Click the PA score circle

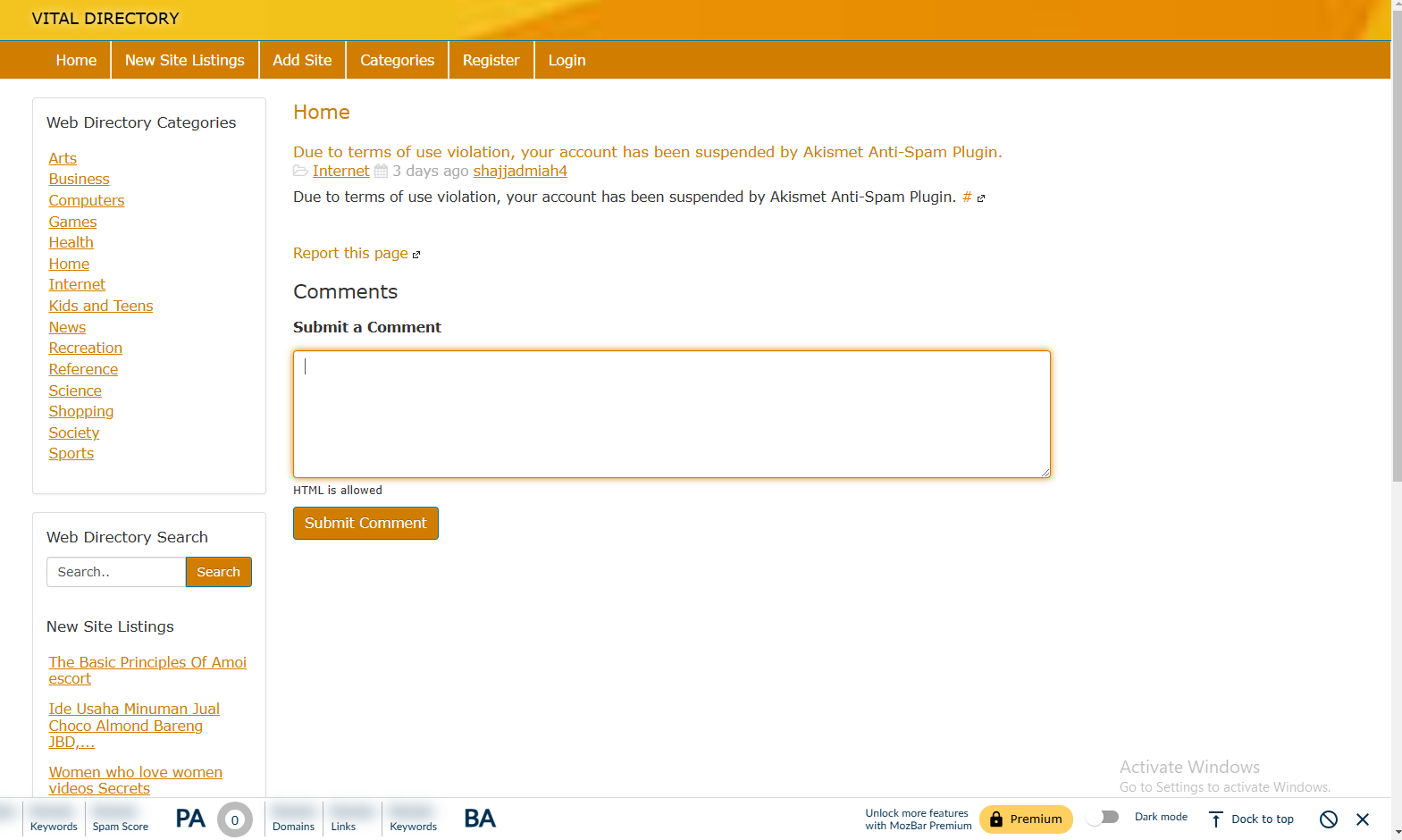(x=235, y=819)
